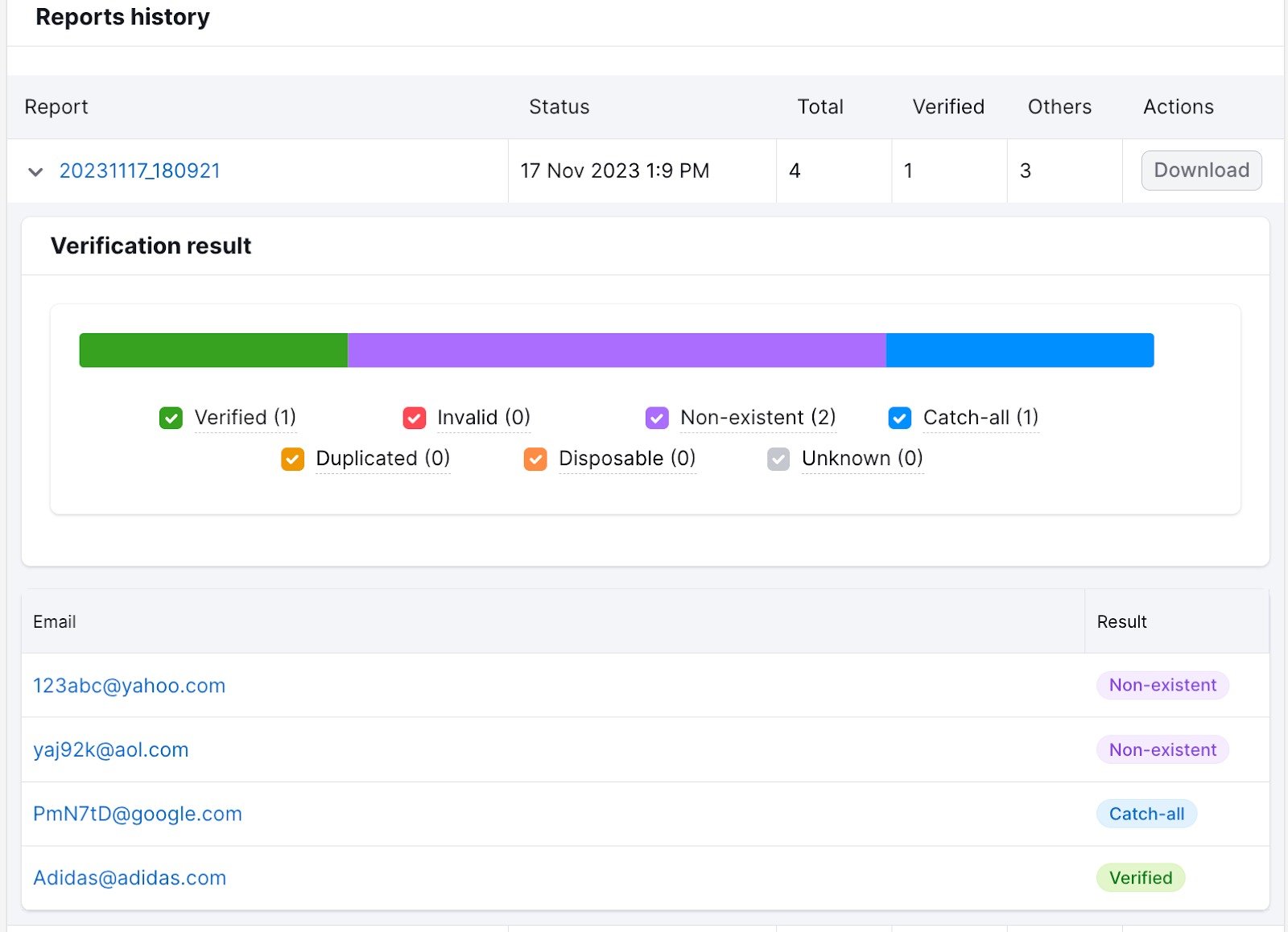This screenshot has width=1288, height=932.
Task: Click the orange Disposable checkbox icon
Action: pyautogui.click(x=535, y=459)
